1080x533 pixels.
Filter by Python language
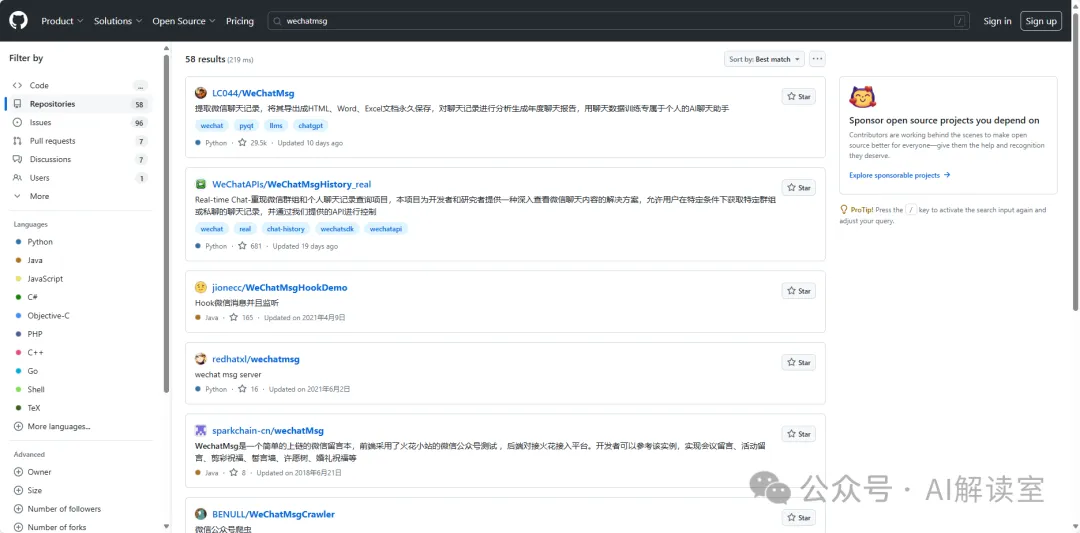coord(40,242)
